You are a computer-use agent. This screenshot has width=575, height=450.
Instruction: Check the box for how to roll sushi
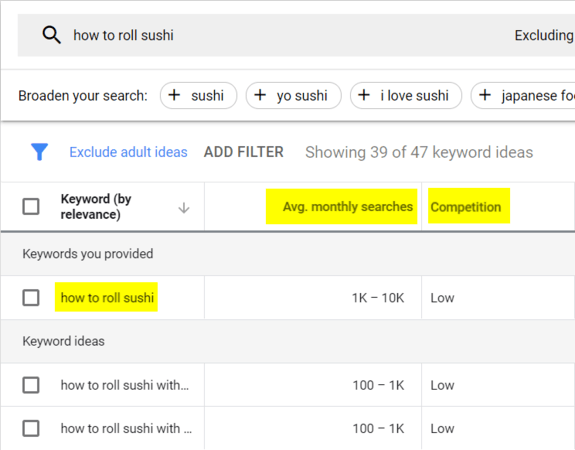[x=31, y=297]
